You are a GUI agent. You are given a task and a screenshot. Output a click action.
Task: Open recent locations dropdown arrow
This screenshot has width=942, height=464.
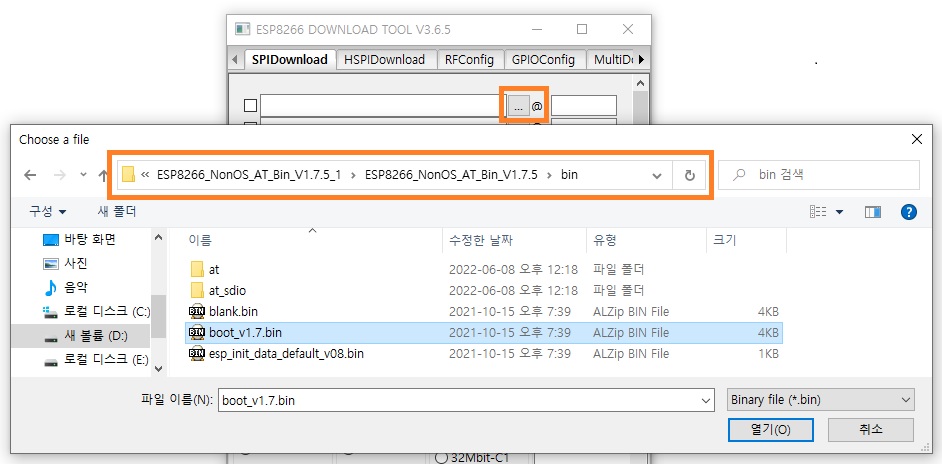coord(84,175)
